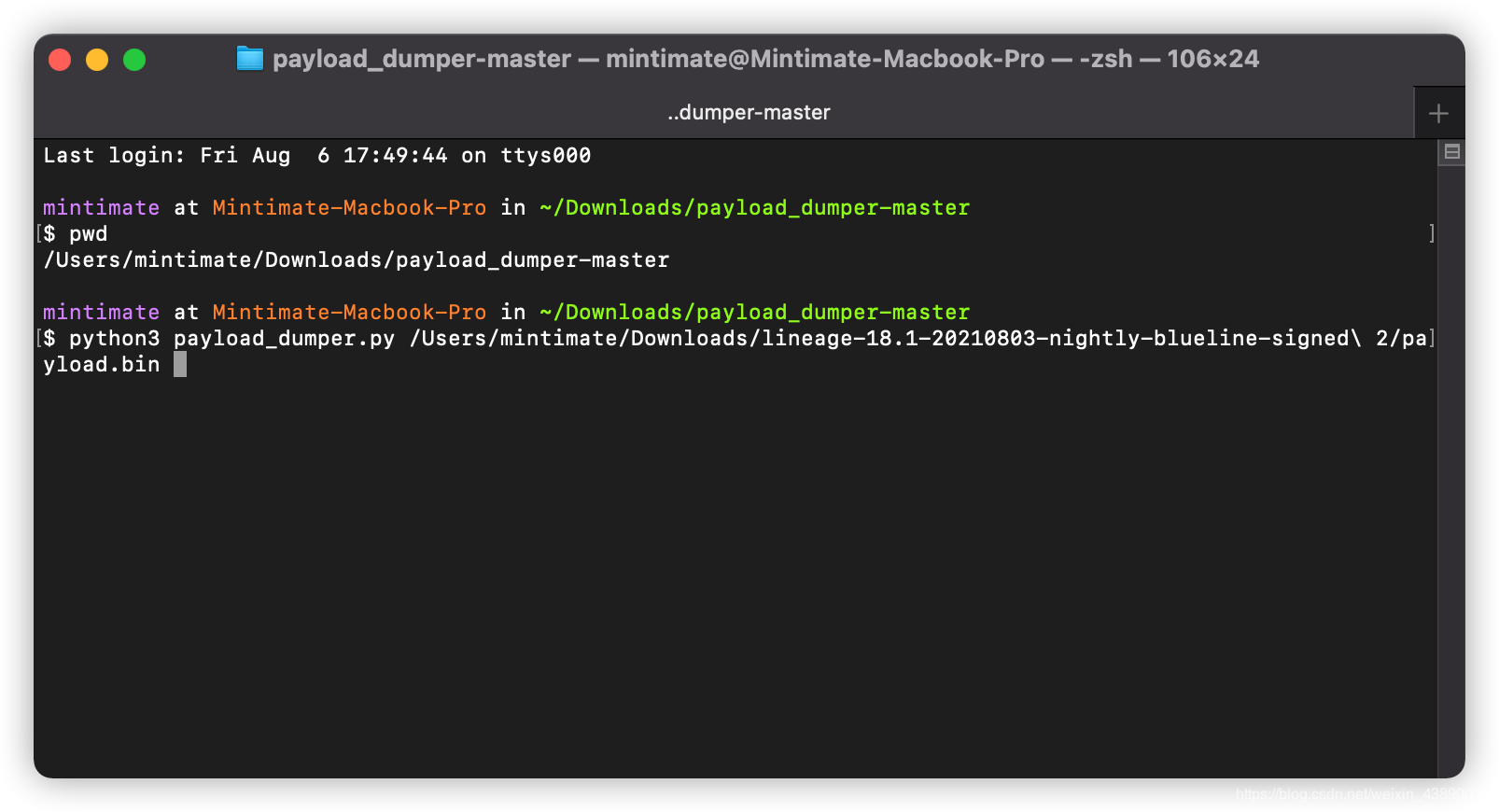Click the 'pwd' command text

88,234
